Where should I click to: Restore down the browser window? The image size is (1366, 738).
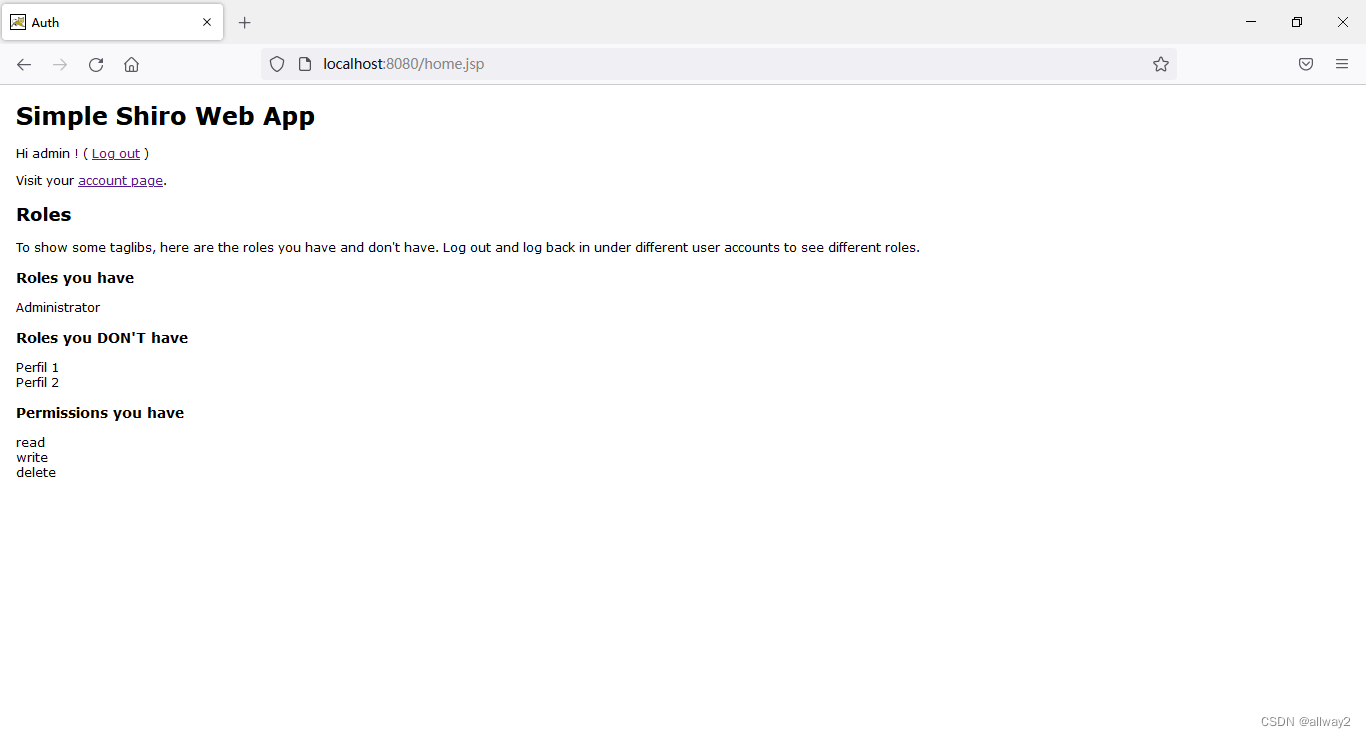coord(1296,21)
